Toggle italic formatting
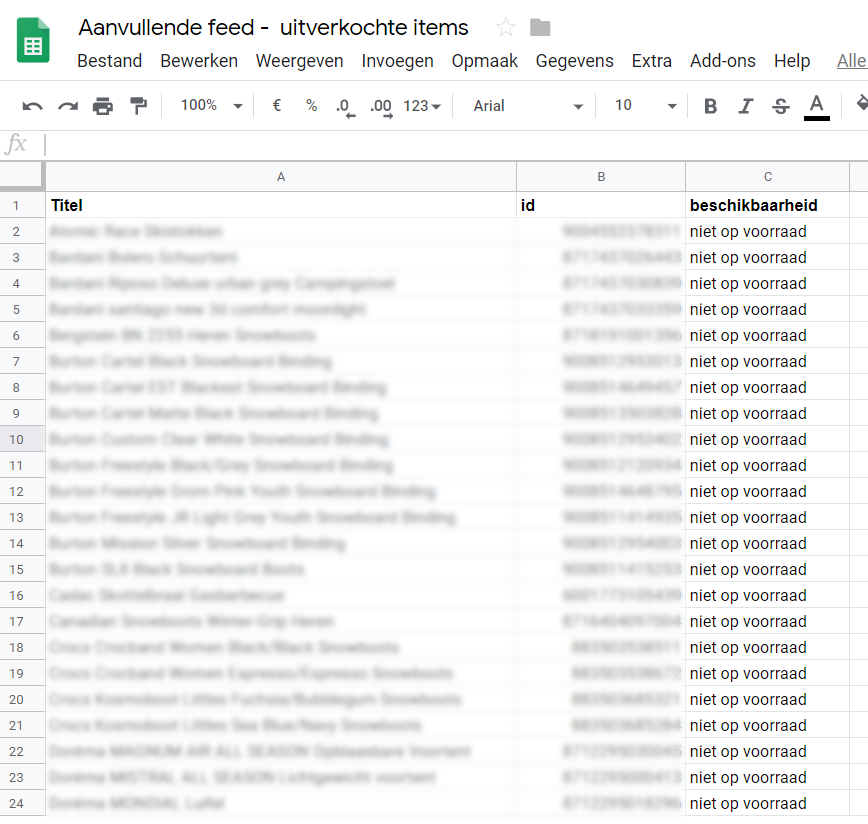 tap(746, 106)
